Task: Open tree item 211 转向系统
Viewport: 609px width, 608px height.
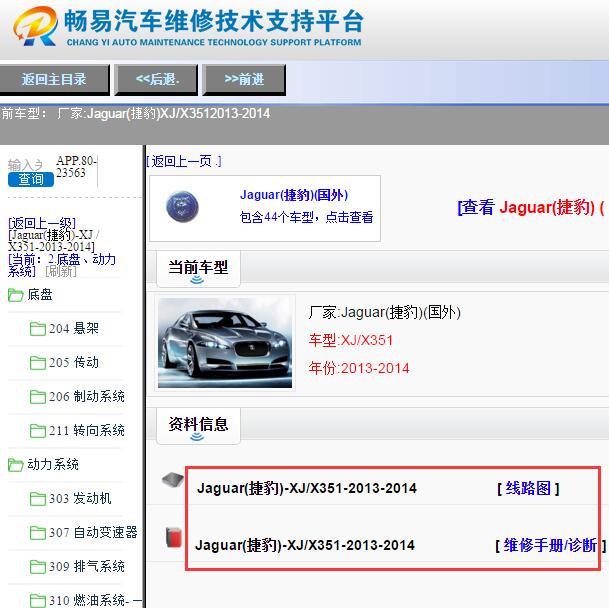Action: [x=87, y=431]
